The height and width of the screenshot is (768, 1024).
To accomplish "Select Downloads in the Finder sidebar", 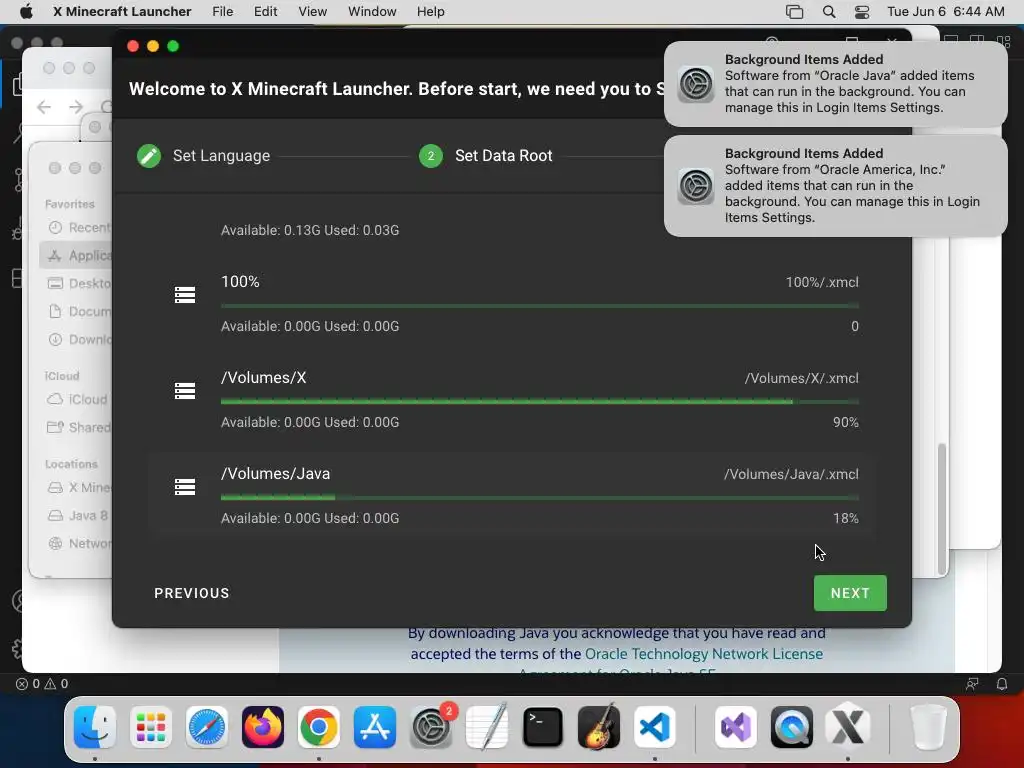I will point(76,340).
